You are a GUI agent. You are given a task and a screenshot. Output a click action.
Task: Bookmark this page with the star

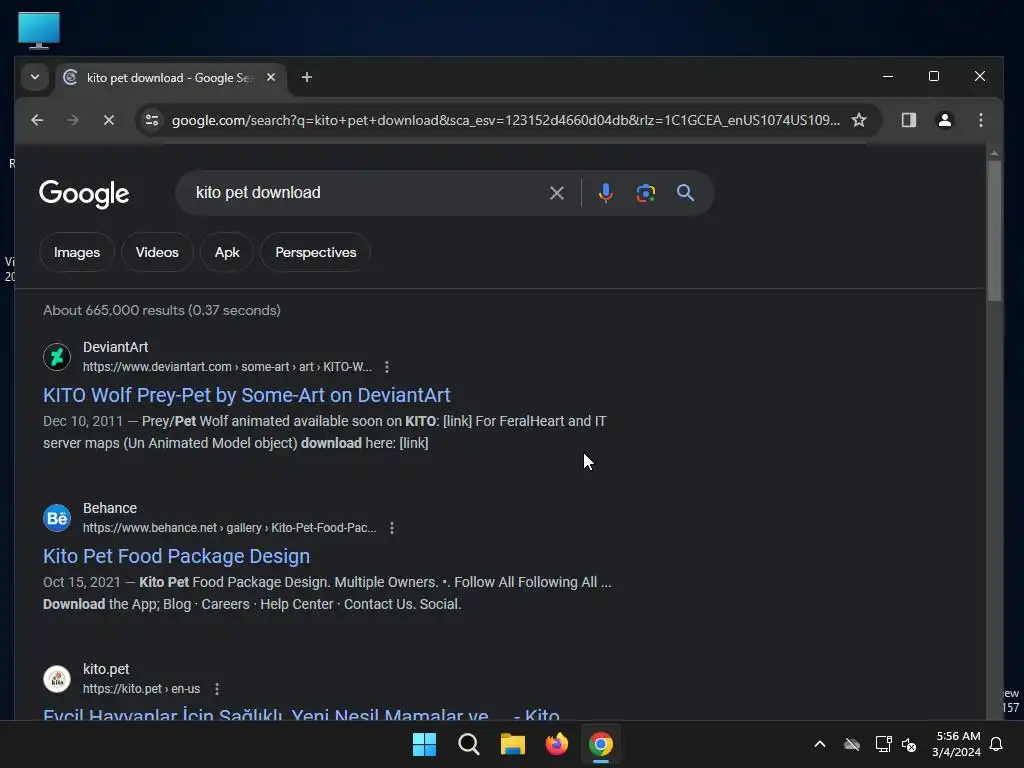[859, 120]
